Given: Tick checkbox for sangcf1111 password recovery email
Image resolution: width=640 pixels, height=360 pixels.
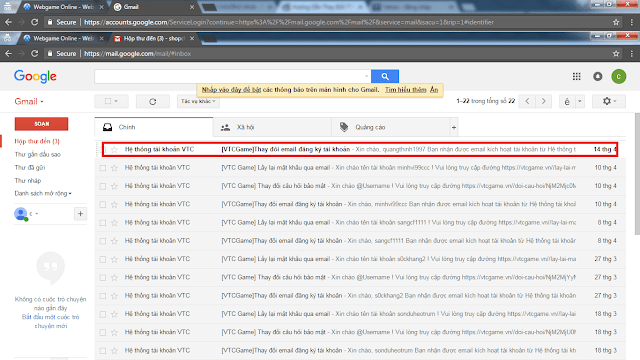Looking at the screenshot, I should point(103,223).
